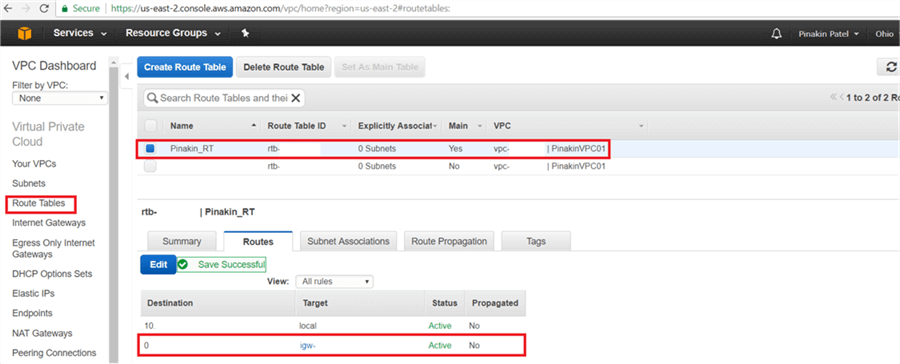Click the Edit routes button

click(158, 265)
